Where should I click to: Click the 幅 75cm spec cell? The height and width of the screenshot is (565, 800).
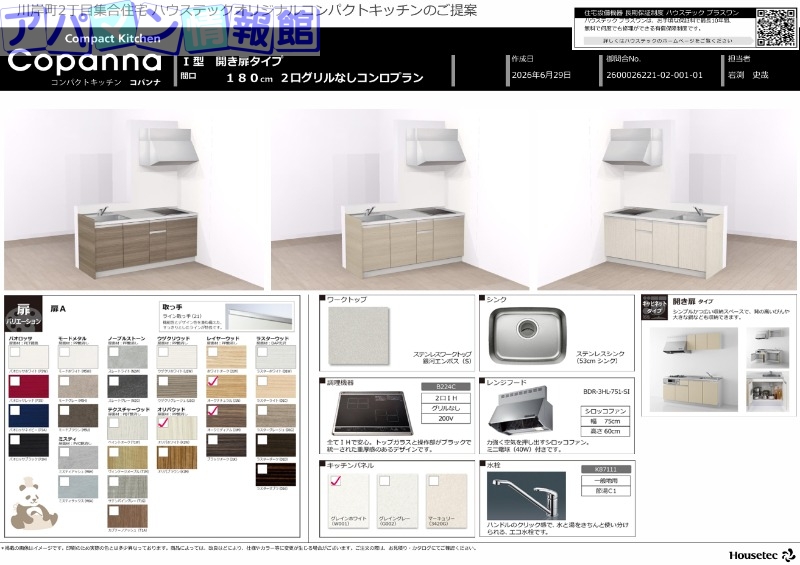[x=605, y=421]
